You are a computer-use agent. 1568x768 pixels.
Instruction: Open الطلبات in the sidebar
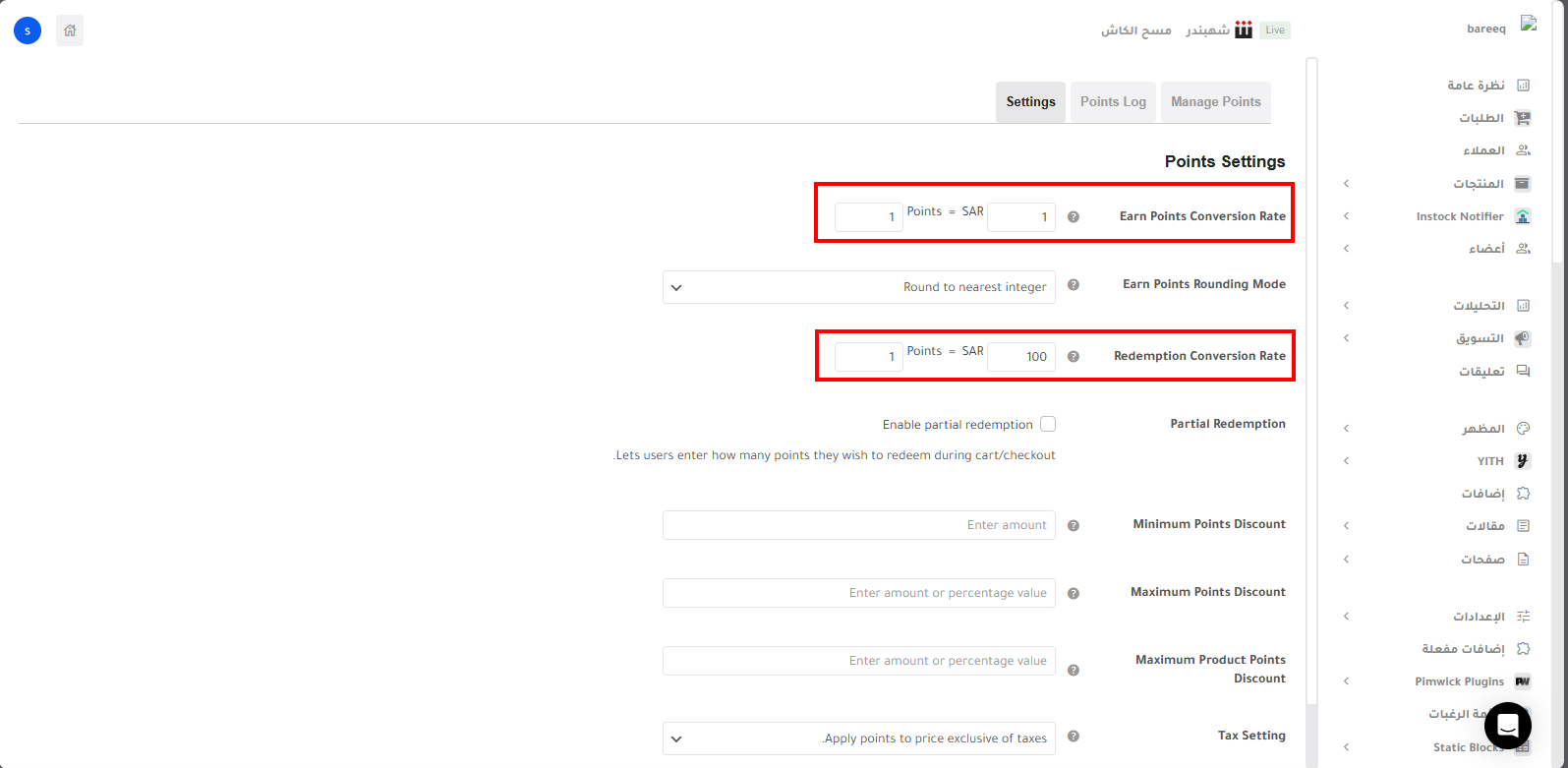1481,118
